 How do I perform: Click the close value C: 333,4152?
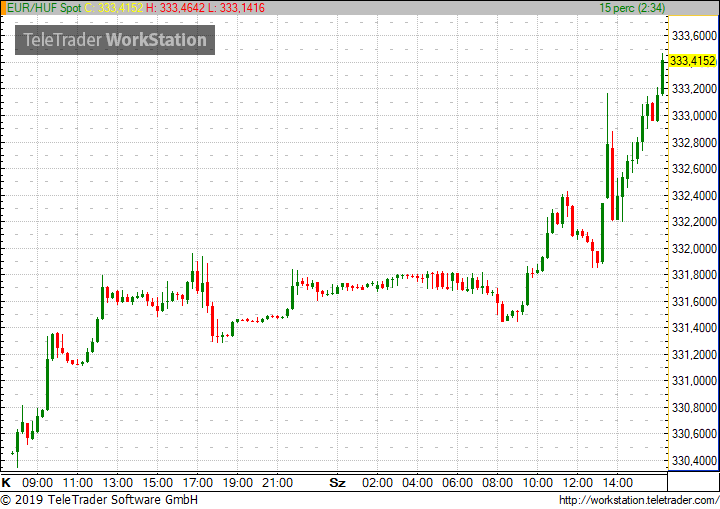point(114,8)
